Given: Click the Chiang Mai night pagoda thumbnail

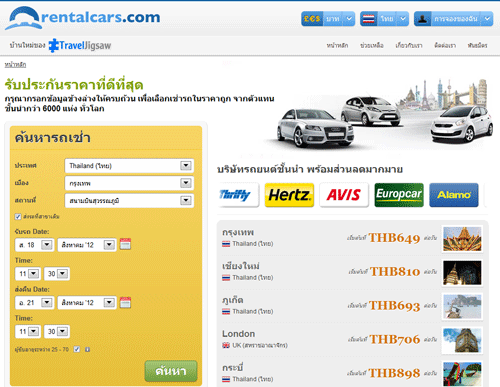Looking at the screenshot, I should pyautogui.click(x=462, y=273).
